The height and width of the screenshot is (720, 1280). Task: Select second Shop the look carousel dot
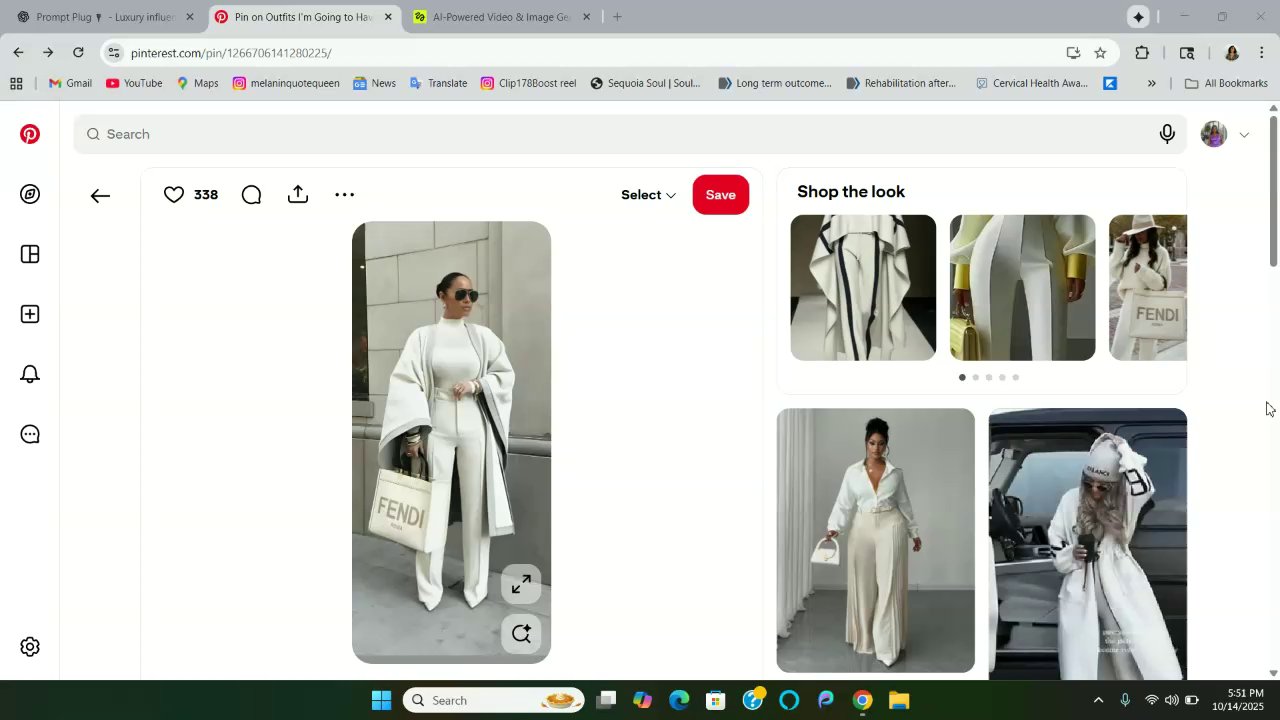[975, 377]
